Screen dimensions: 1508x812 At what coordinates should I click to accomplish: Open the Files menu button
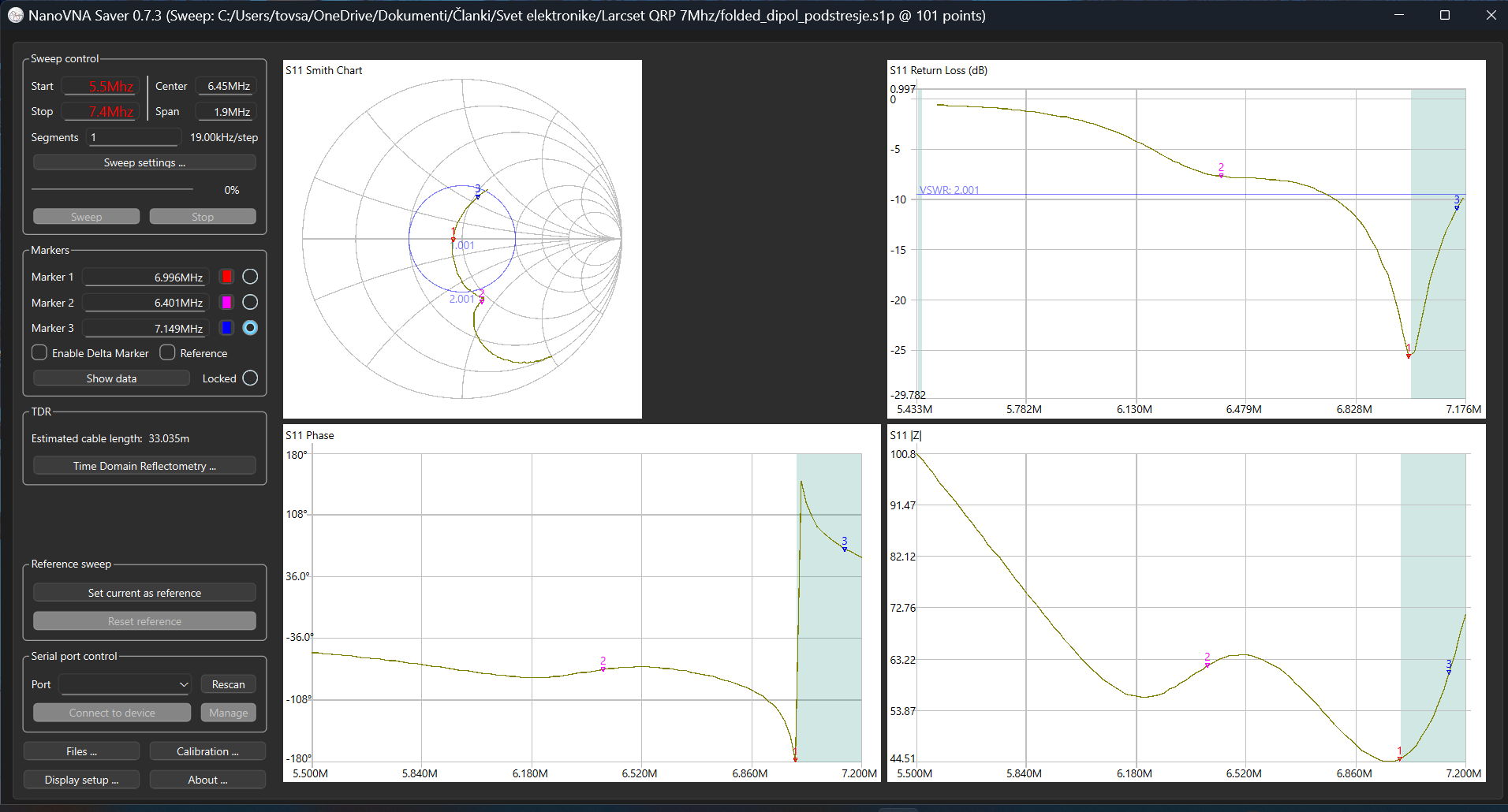pos(81,751)
